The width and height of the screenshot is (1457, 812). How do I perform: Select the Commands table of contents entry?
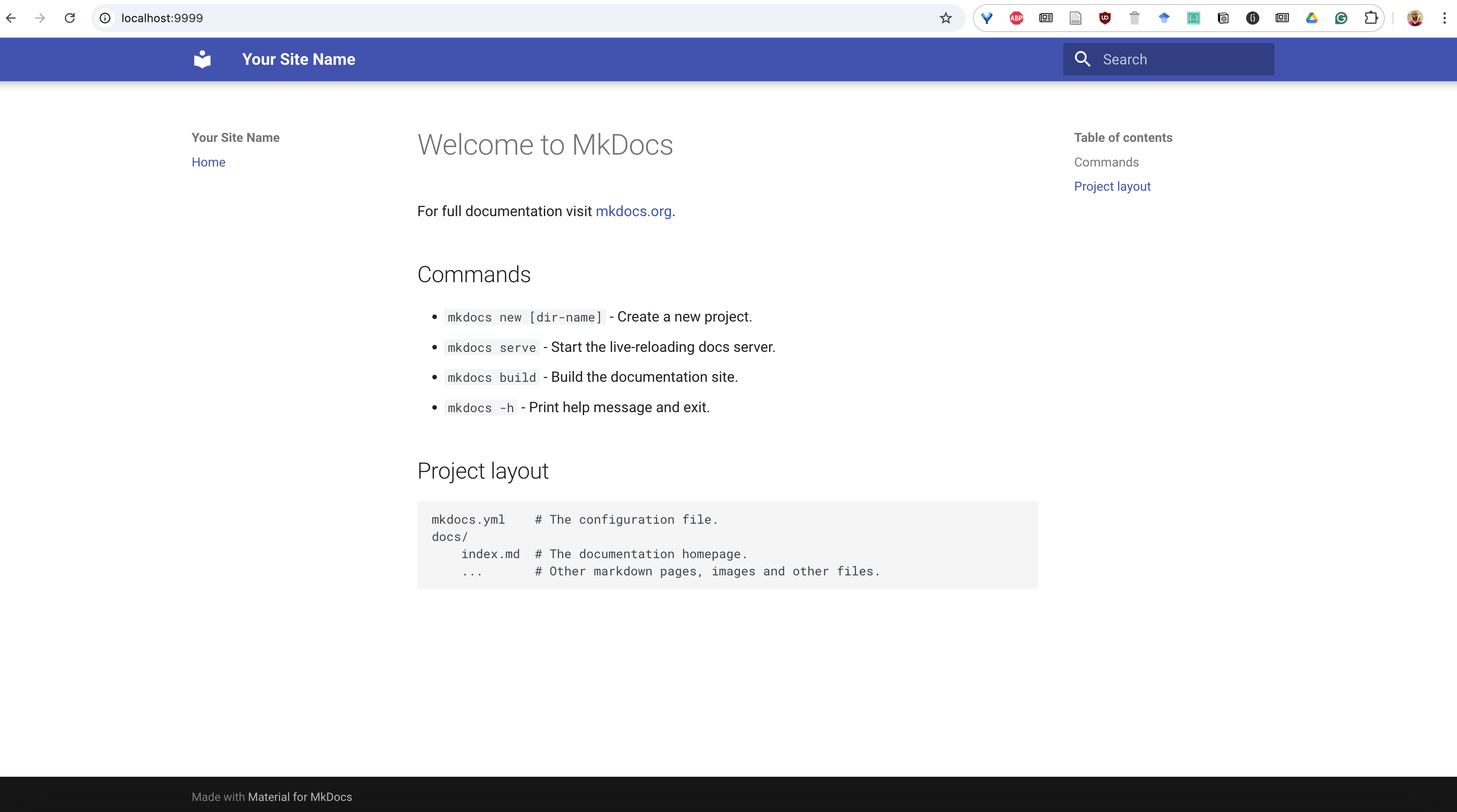[1106, 162]
